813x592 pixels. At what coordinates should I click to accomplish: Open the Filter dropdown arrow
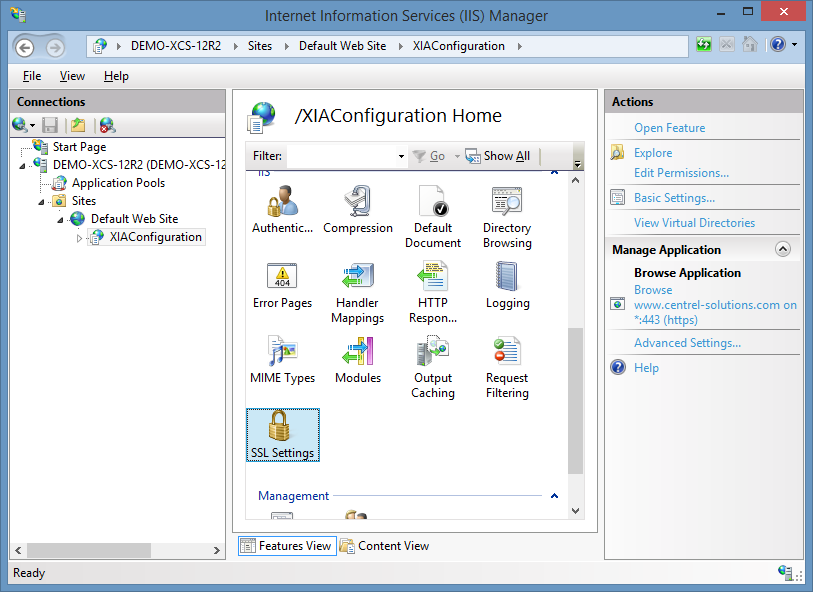click(401, 156)
